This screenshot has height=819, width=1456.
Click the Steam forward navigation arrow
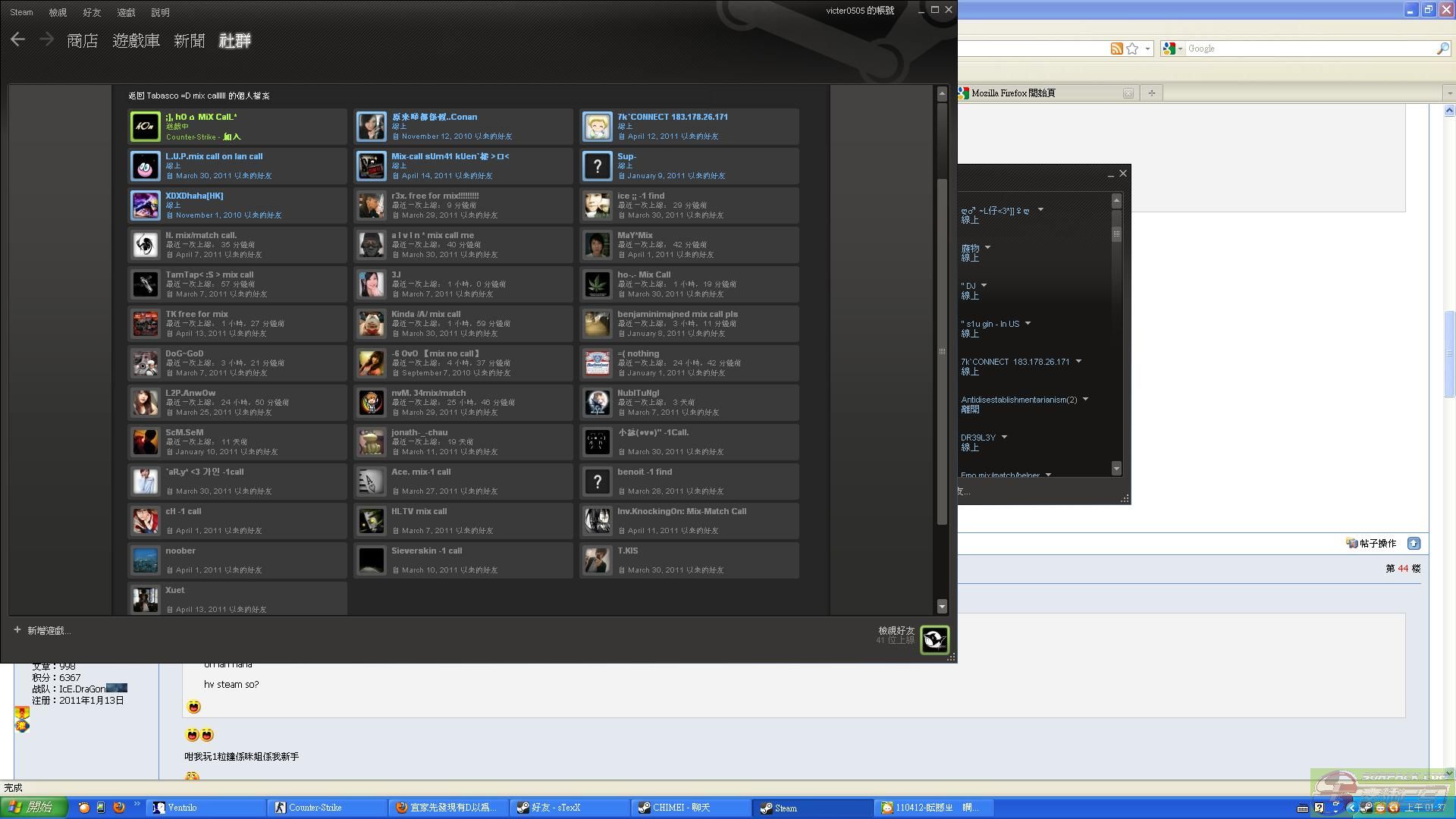pyautogui.click(x=46, y=39)
